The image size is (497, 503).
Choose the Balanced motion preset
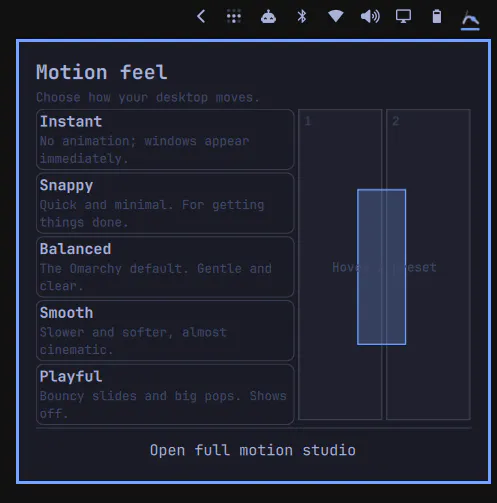[x=165, y=267]
